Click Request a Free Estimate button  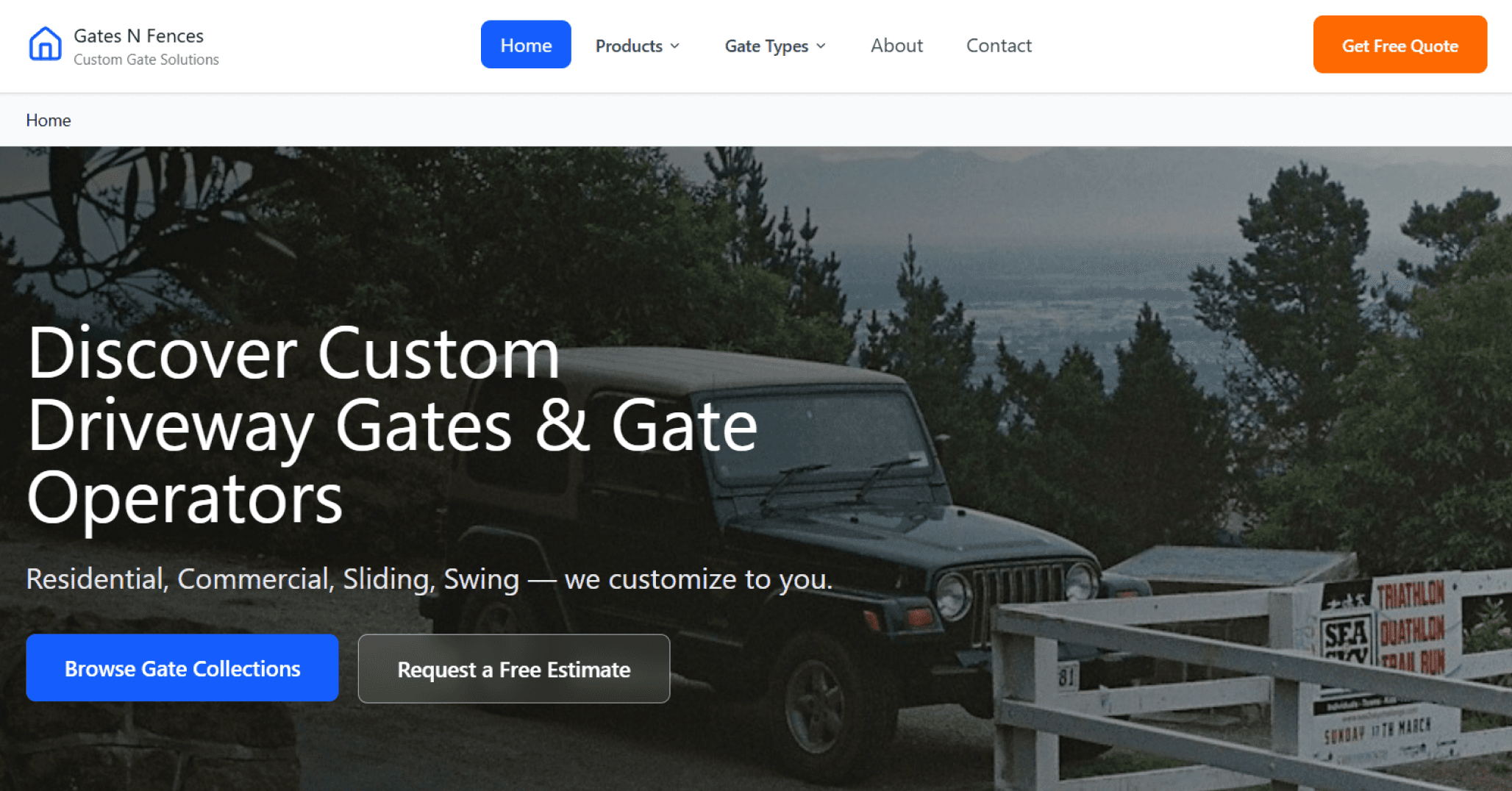tap(514, 669)
